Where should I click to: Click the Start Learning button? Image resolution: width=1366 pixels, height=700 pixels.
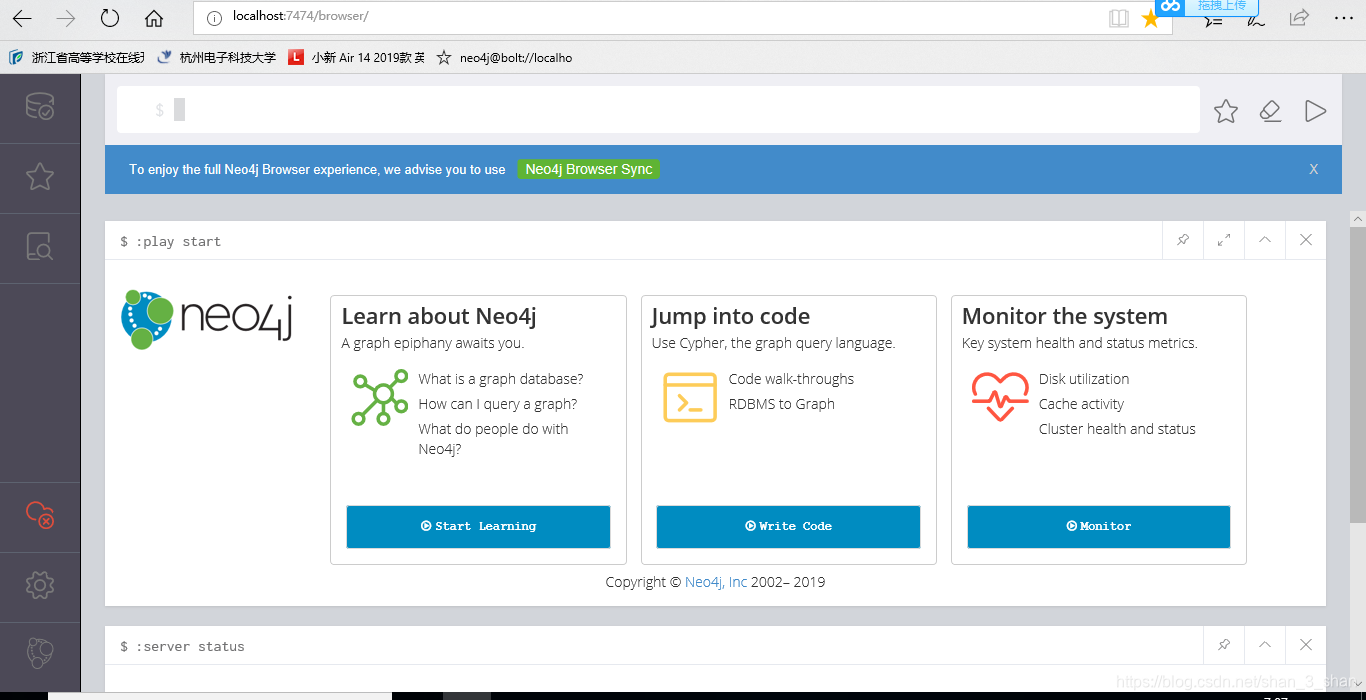pos(478,526)
